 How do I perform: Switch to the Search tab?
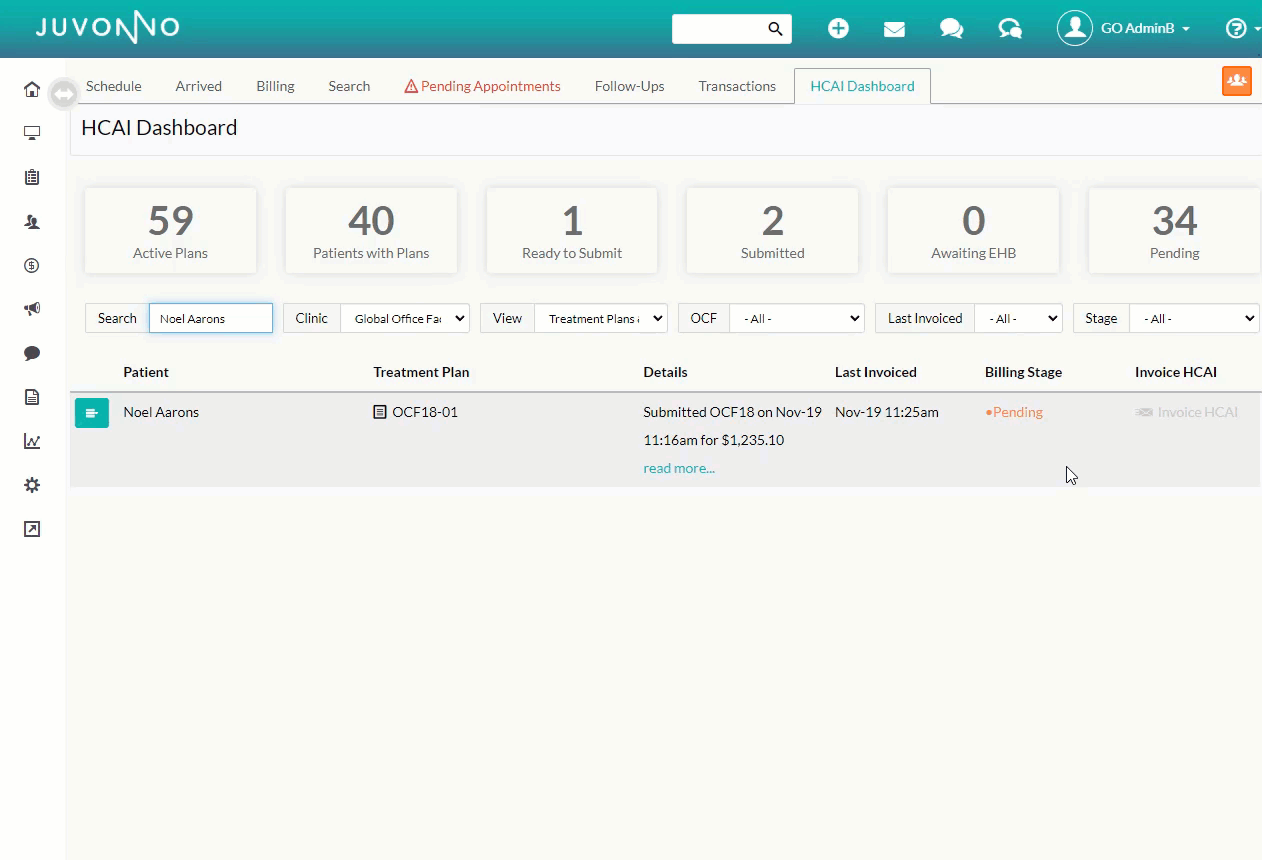tap(349, 86)
